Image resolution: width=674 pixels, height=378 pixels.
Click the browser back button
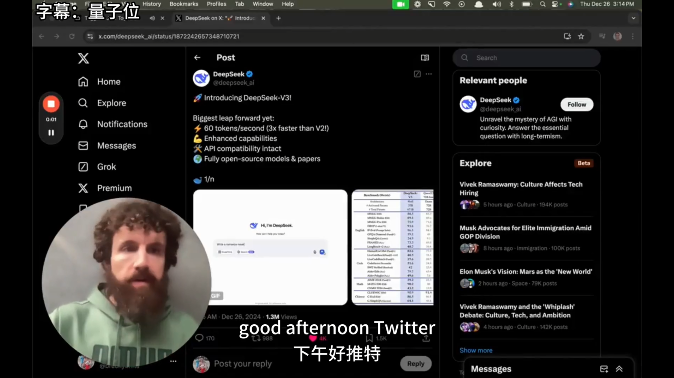click(x=42, y=37)
